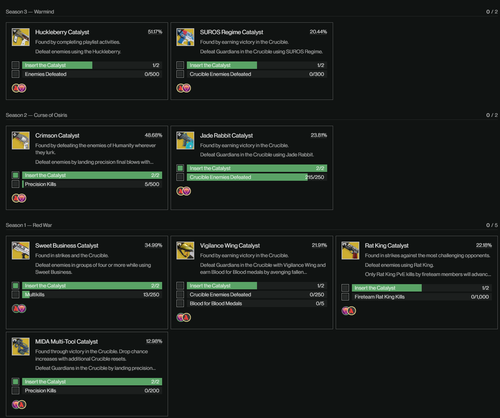Click Rat King Insert the Catalyst progress bar
The width and height of the screenshot is (500, 418).
pyautogui.click(x=422, y=288)
